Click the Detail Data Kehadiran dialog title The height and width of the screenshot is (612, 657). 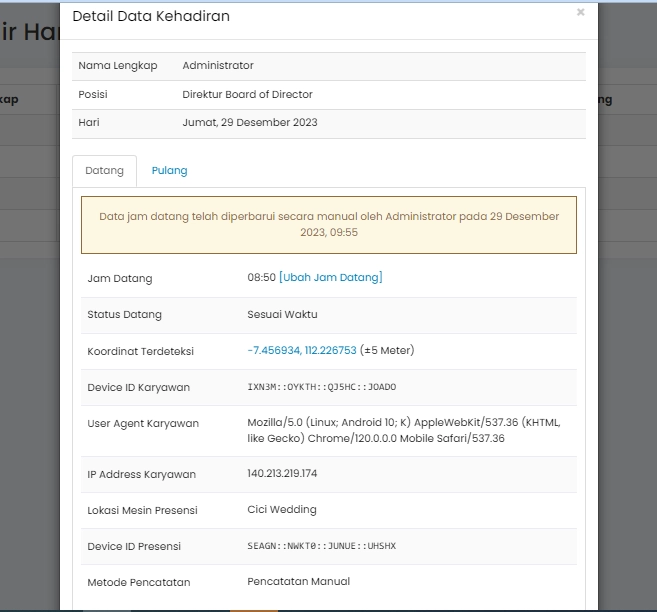(x=150, y=17)
